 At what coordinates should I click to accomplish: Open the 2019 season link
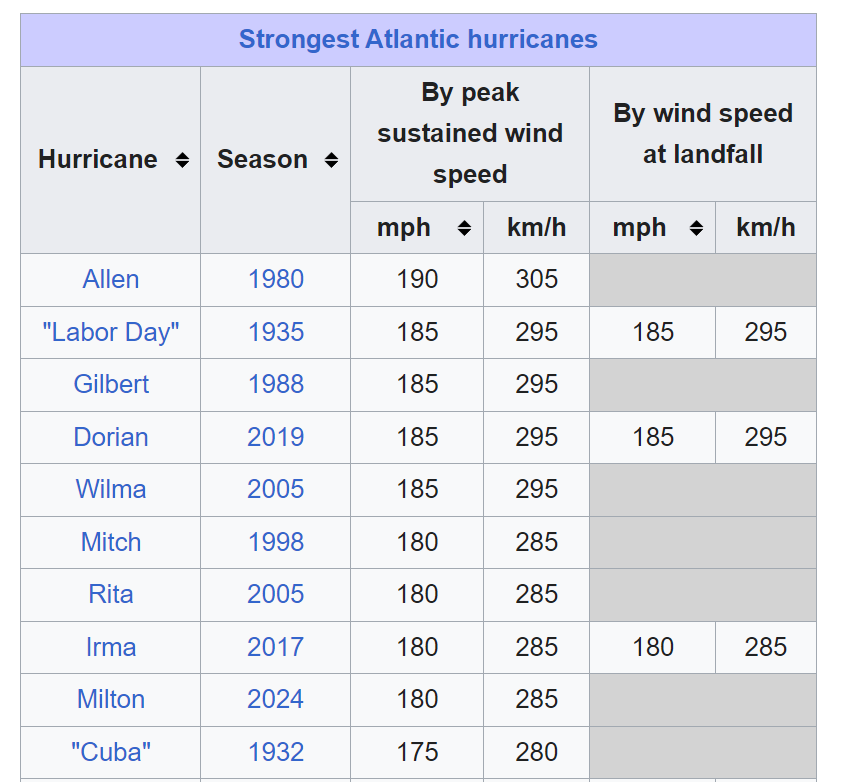pos(276,437)
